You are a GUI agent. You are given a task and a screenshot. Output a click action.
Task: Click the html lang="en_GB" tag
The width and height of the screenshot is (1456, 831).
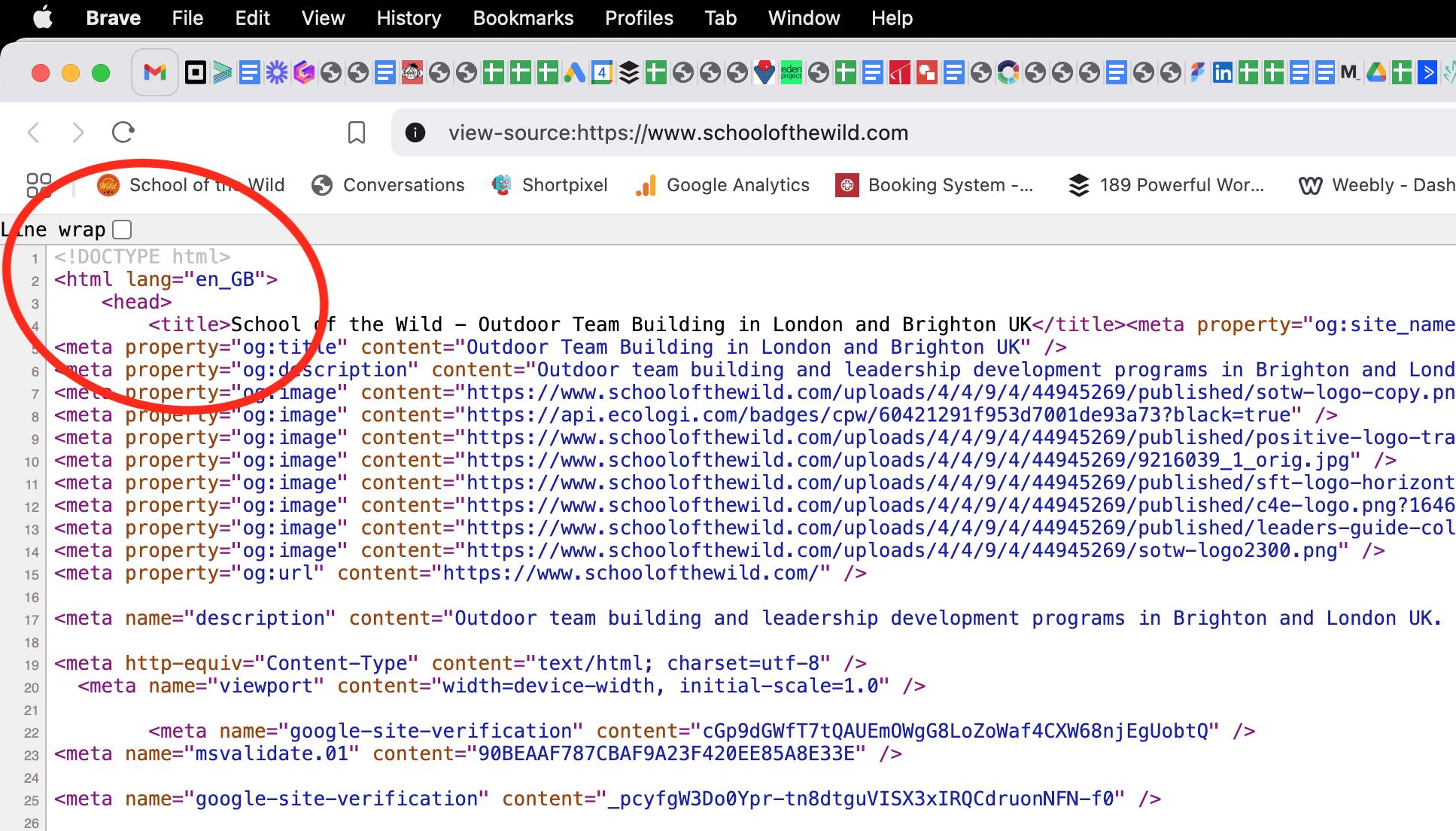(166, 279)
